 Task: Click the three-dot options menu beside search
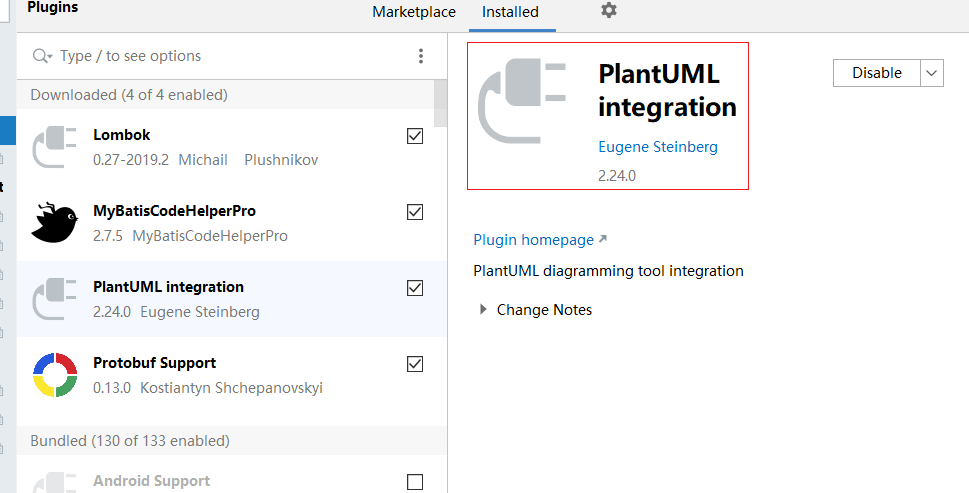(421, 56)
